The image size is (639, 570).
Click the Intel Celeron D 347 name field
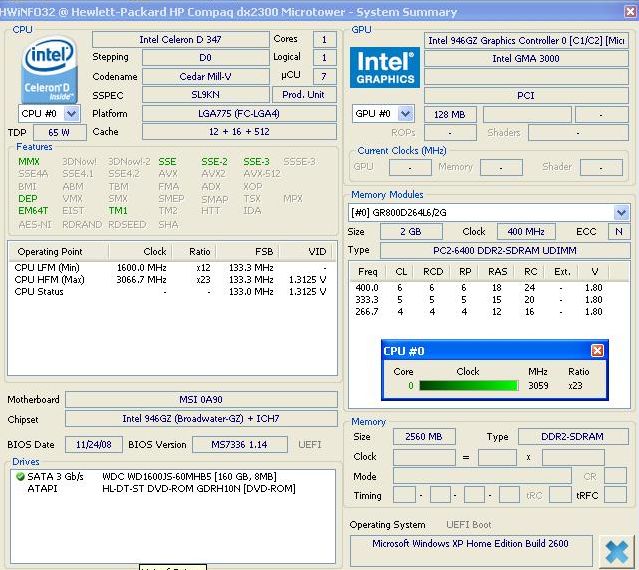181,40
